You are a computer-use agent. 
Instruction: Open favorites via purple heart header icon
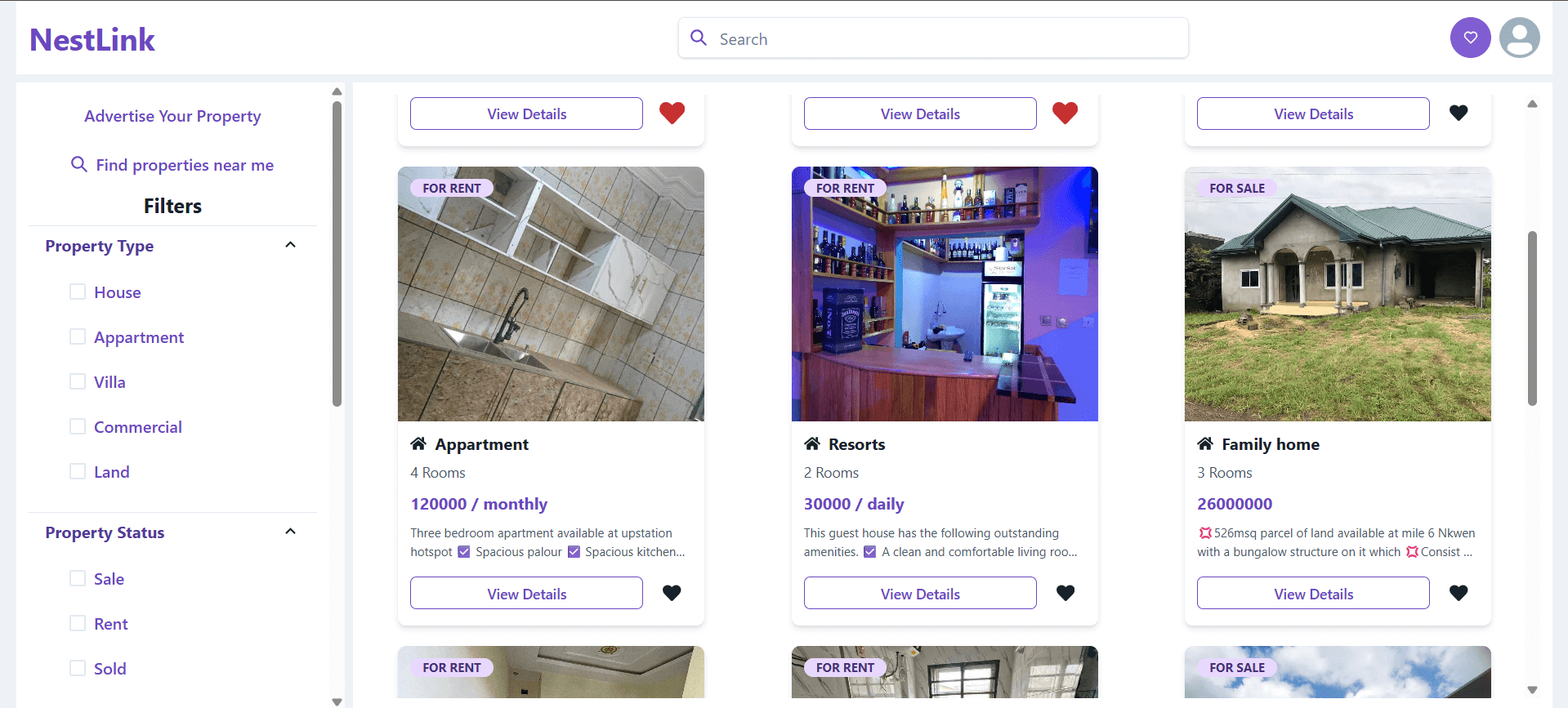point(1470,38)
